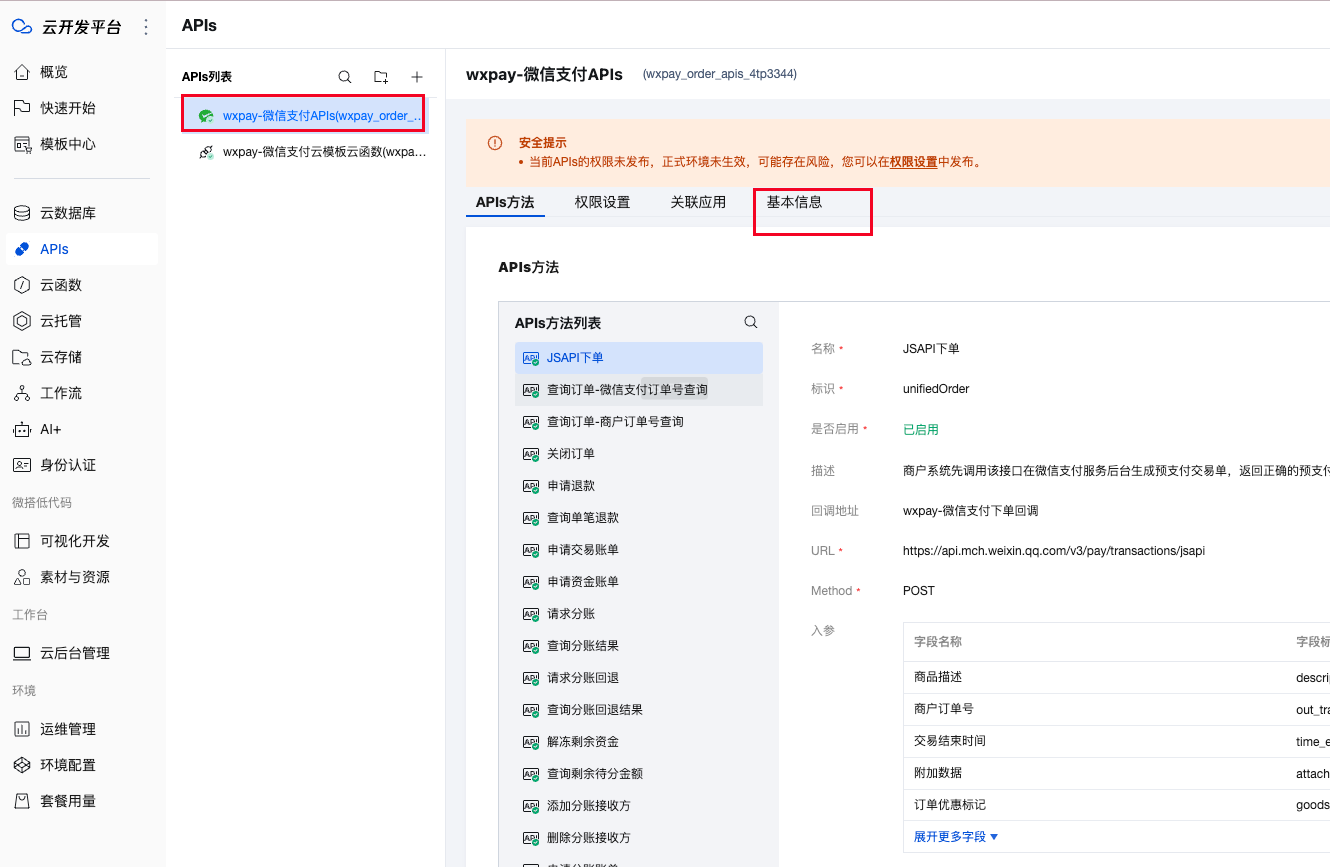Image resolution: width=1330 pixels, height=867 pixels.
Task: Click the API icon next to 申请退款
Action: [x=531, y=486]
